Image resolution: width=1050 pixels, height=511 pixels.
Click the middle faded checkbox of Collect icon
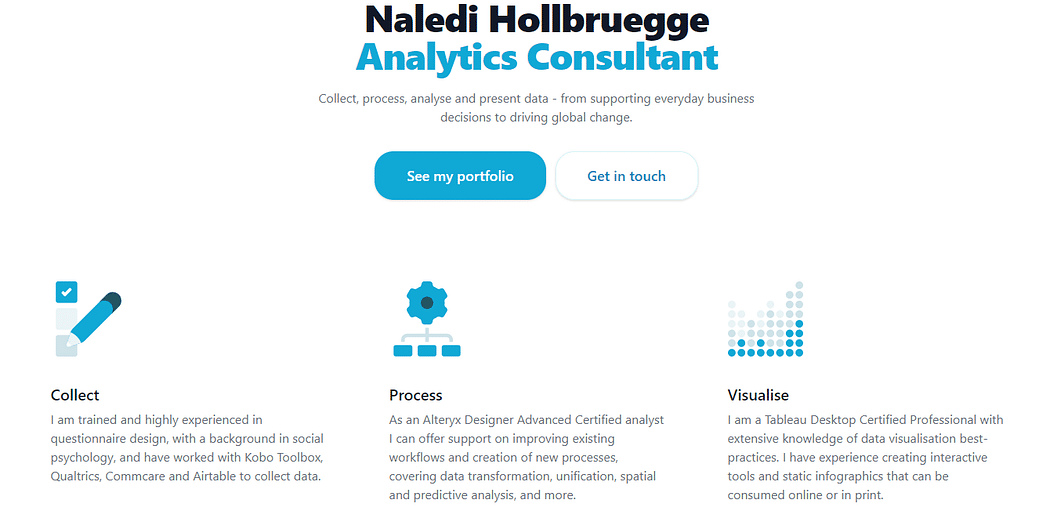pyautogui.click(x=66, y=319)
